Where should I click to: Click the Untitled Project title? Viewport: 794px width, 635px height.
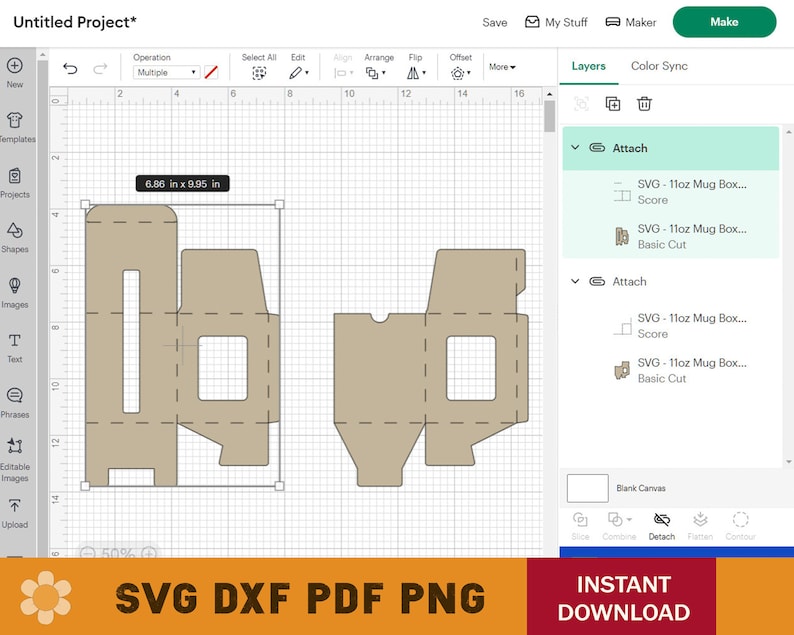point(75,22)
